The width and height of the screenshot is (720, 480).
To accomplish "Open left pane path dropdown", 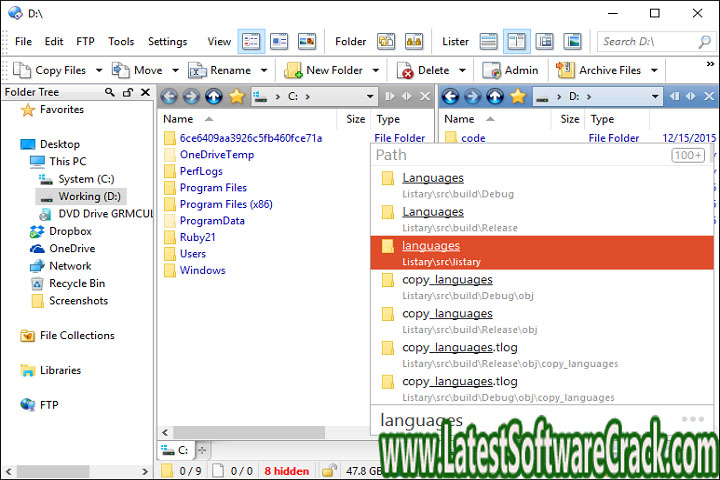I will 370,96.
